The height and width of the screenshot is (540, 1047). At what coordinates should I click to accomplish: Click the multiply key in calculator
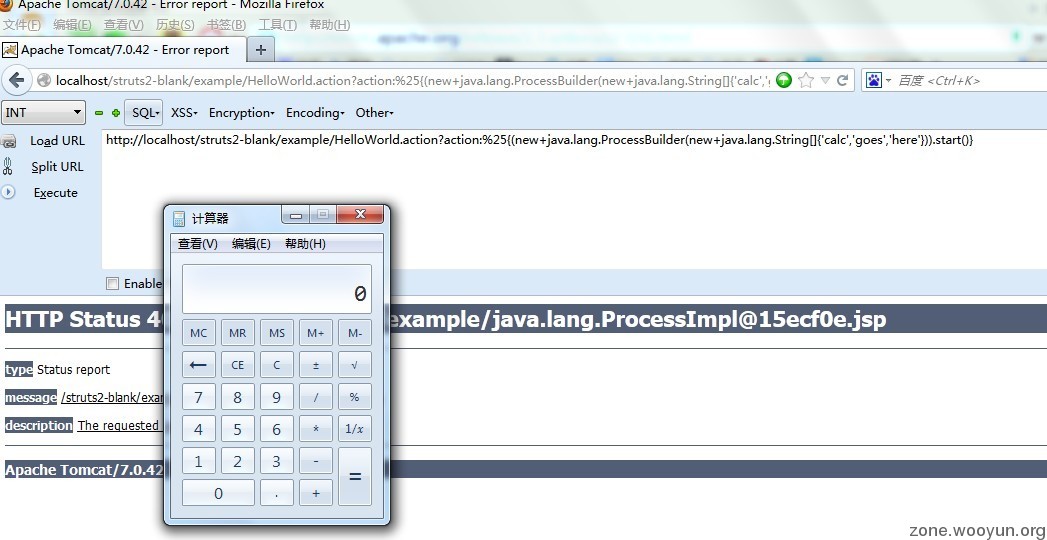316,429
